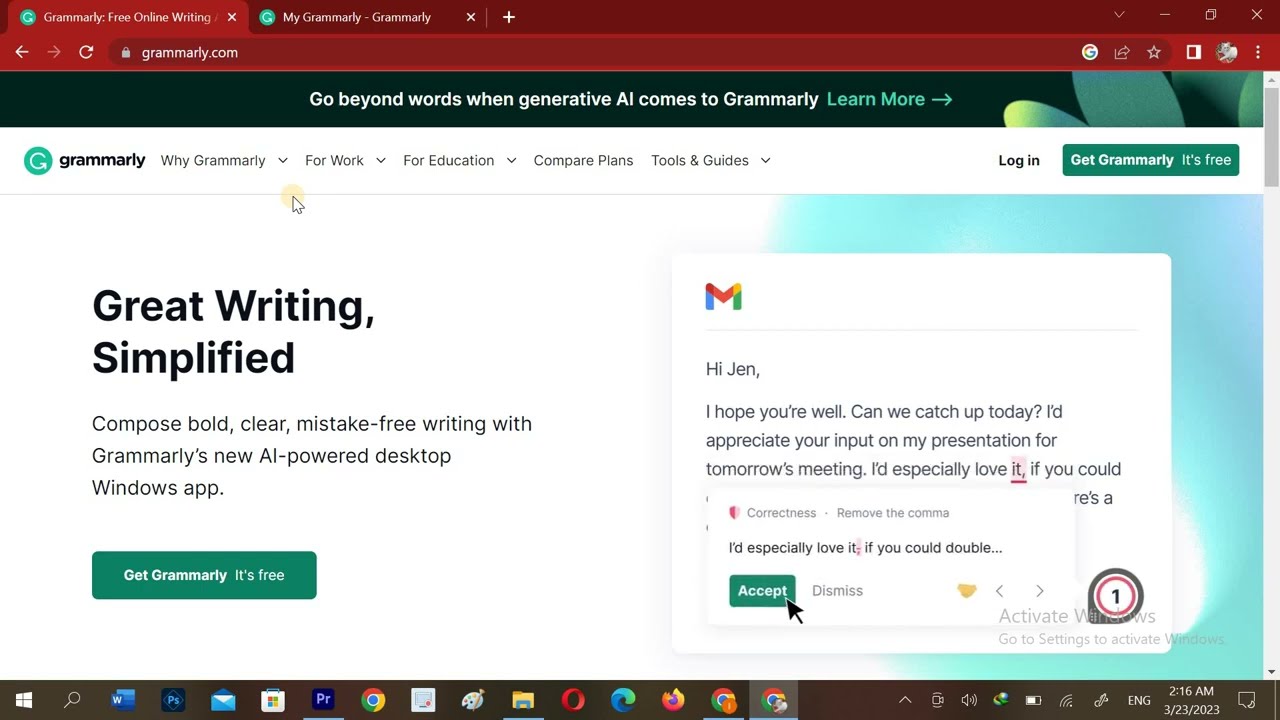1280x720 pixels.
Task: Open Windows notification center
Action: pyautogui.click(x=1247, y=700)
